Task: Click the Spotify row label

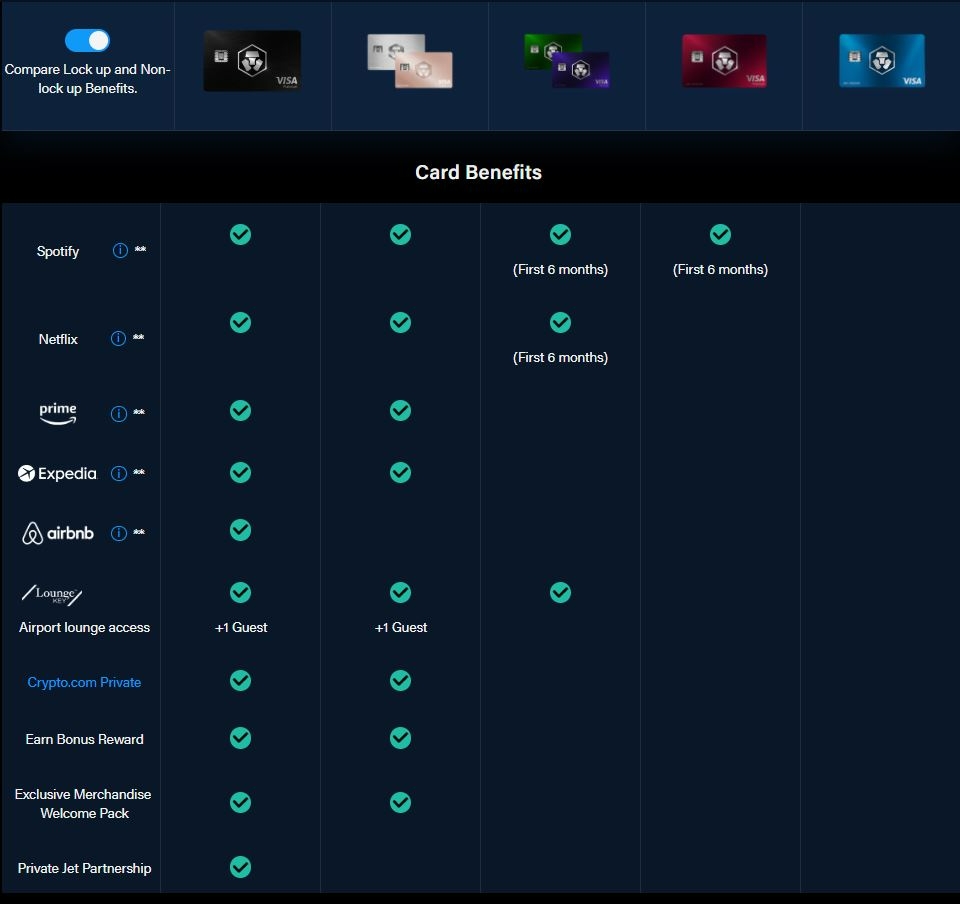Action: click(58, 251)
